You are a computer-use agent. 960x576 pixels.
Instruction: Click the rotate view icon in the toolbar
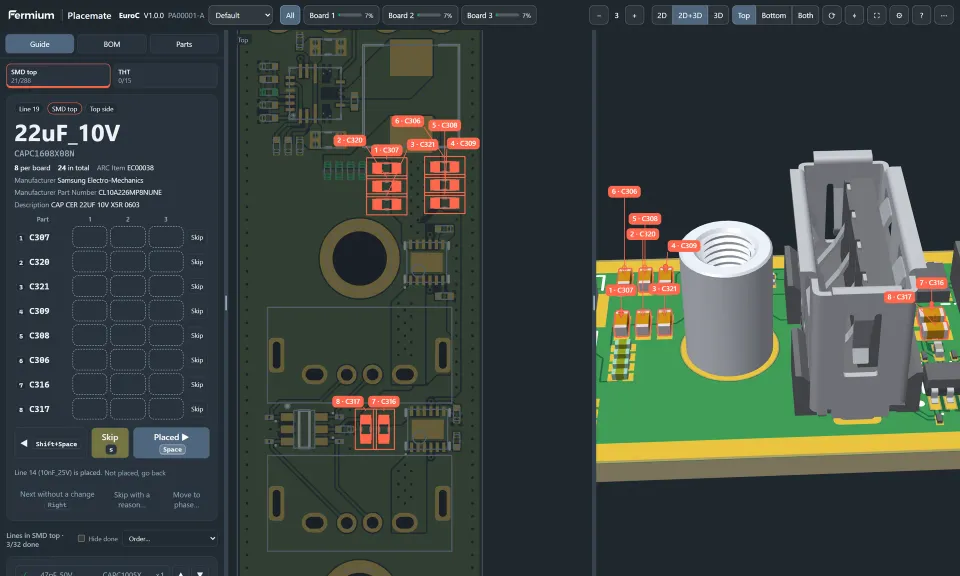831,15
